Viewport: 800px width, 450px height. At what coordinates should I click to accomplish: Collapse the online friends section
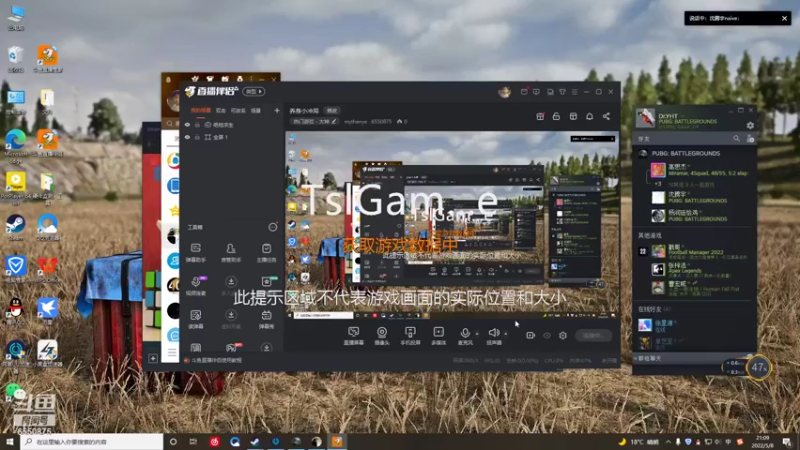click(x=654, y=309)
